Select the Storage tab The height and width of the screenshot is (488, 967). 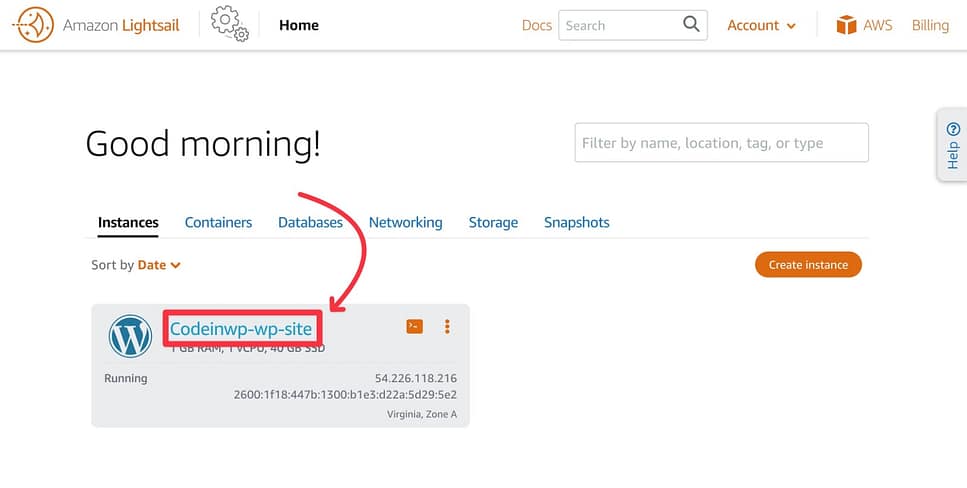[x=493, y=222]
